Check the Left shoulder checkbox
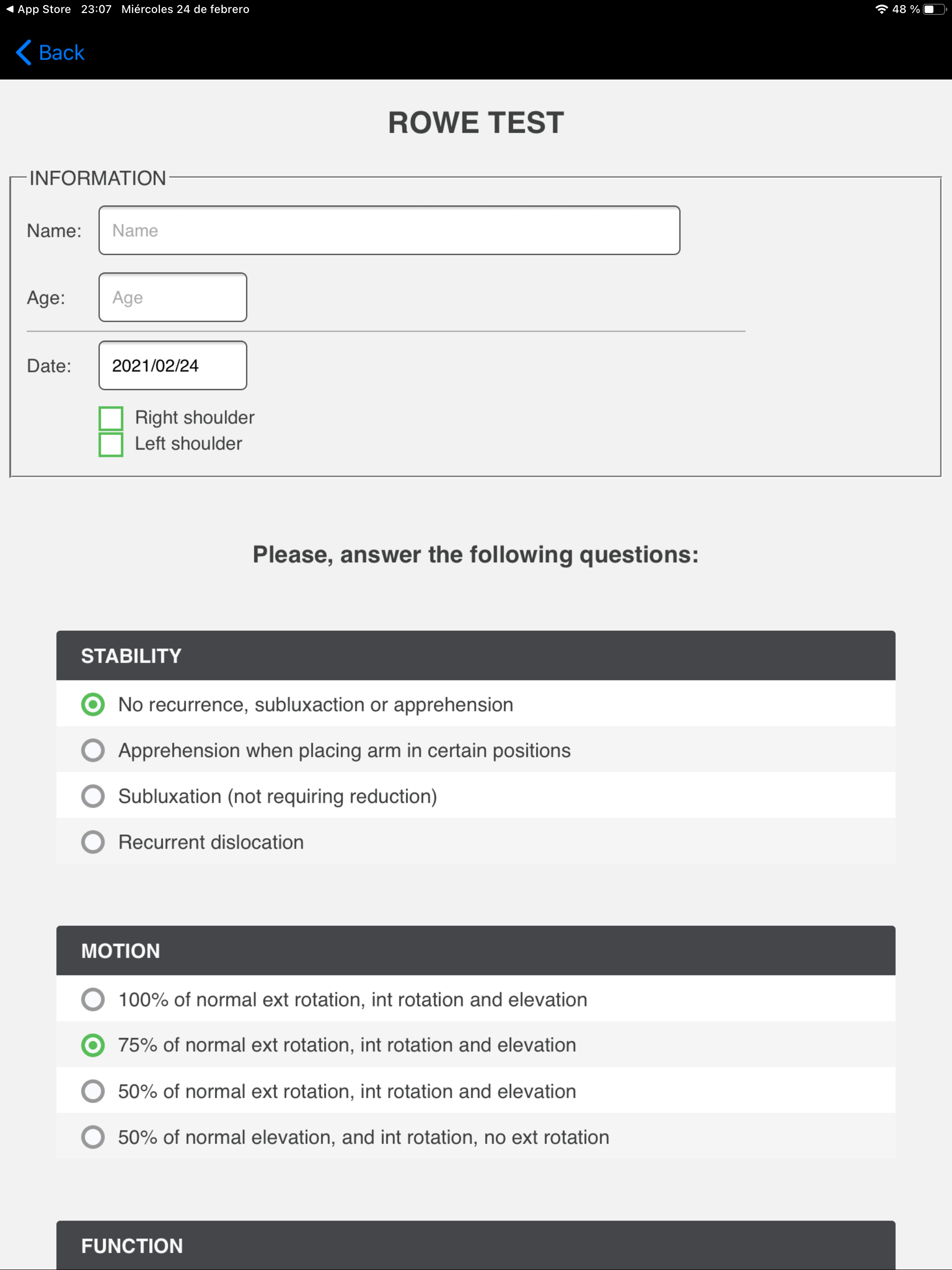Viewport: 952px width, 1270px height. click(x=111, y=443)
